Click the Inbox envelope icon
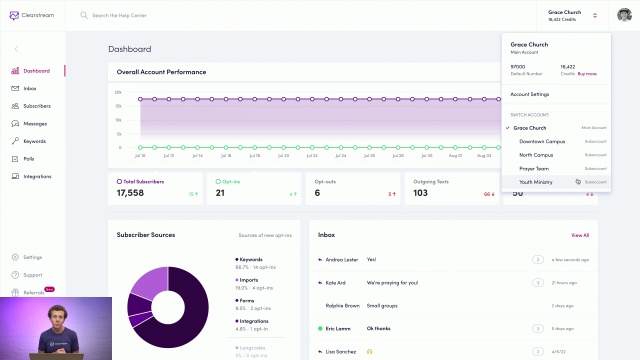 [x=15, y=88]
